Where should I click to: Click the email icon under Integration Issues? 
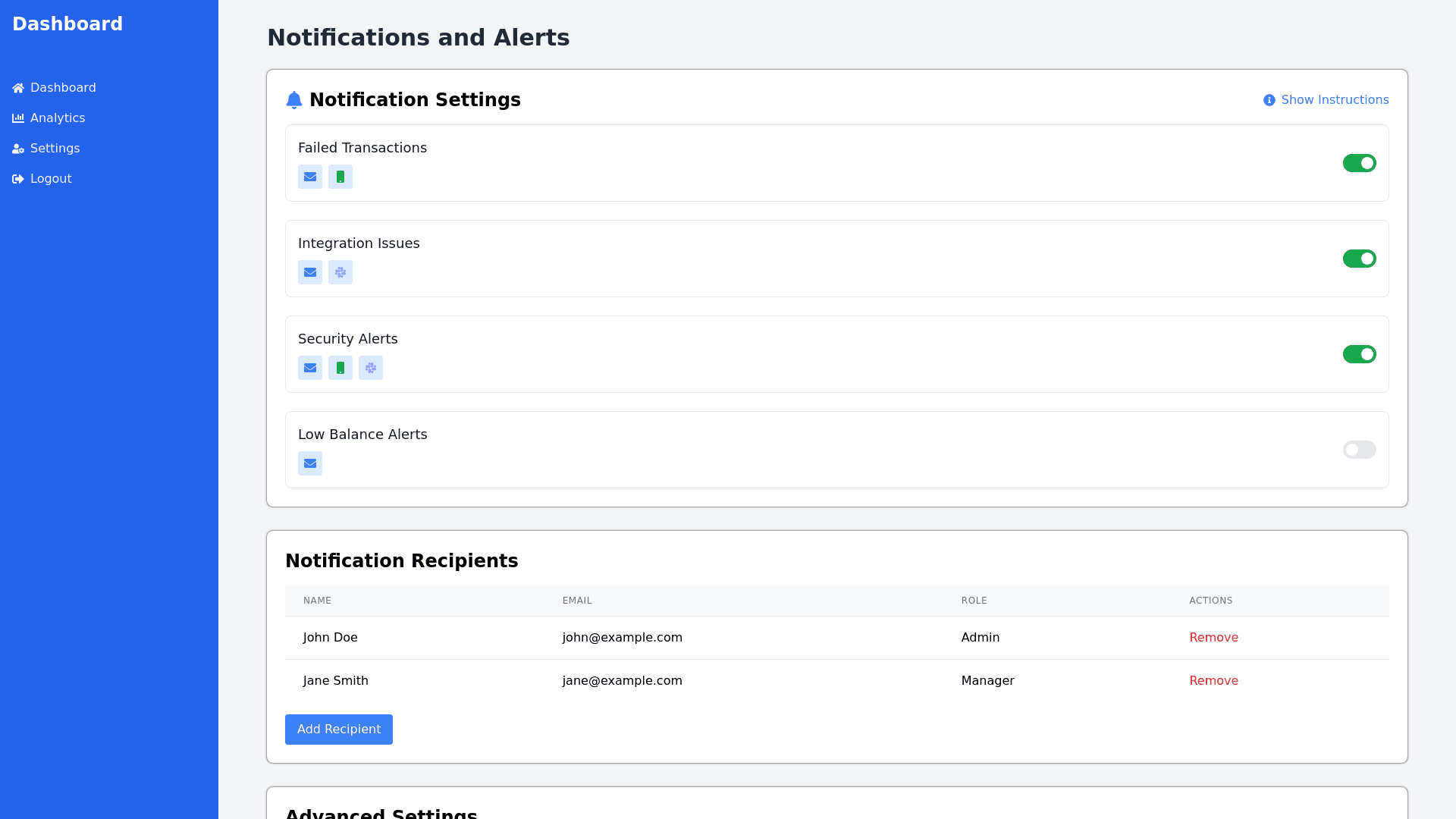pyautogui.click(x=310, y=272)
